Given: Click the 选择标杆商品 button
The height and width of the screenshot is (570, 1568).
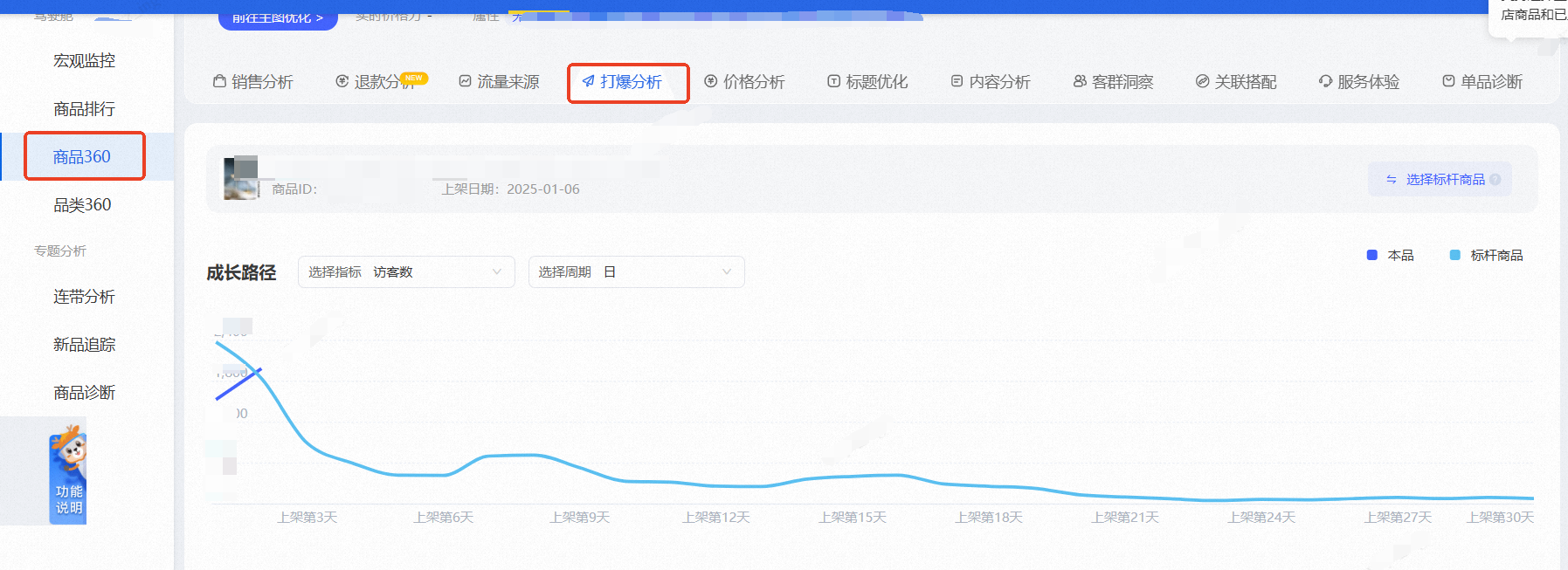Looking at the screenshot, I should [1440, 179].
